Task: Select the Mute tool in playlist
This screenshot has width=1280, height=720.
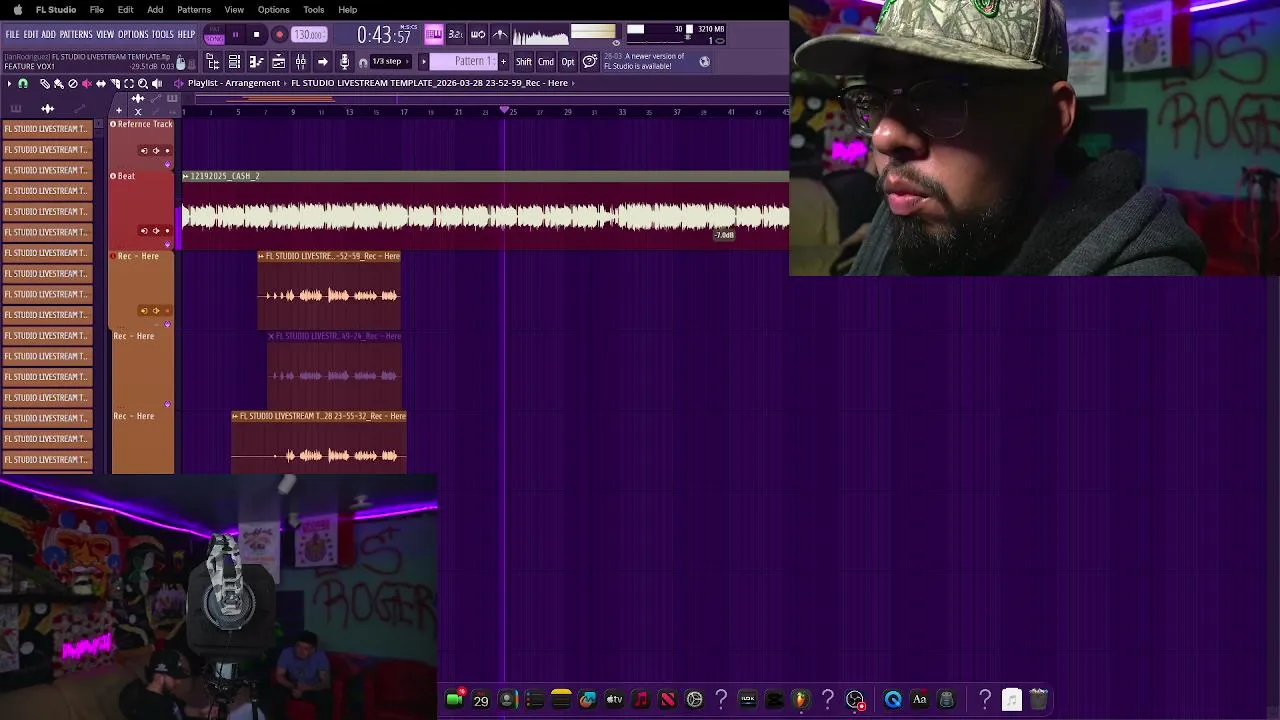Action: pos(87,84)
